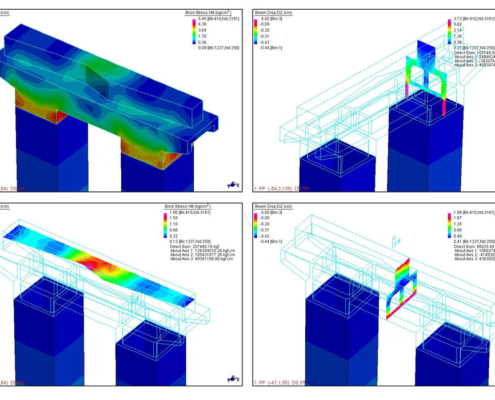The width and height of the screenshot is (495, 400).
Task: Click the Brick Stress VM legend title in top-left viewport
Action: point(208,13)
